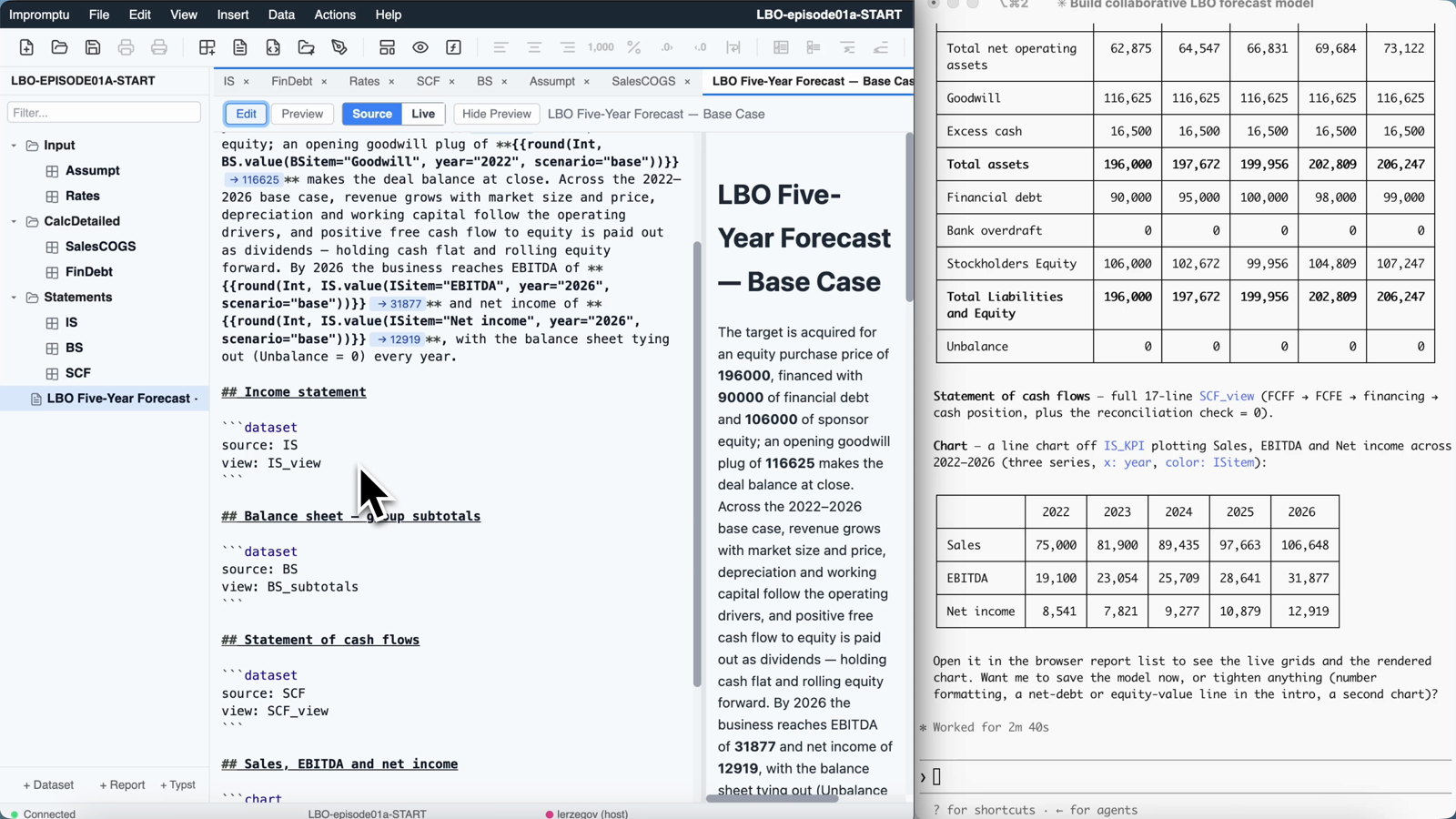This screenshot has width=1456, height=819.
Task: Click the New file icon in toolbar
Action: [x=26, y=47]
